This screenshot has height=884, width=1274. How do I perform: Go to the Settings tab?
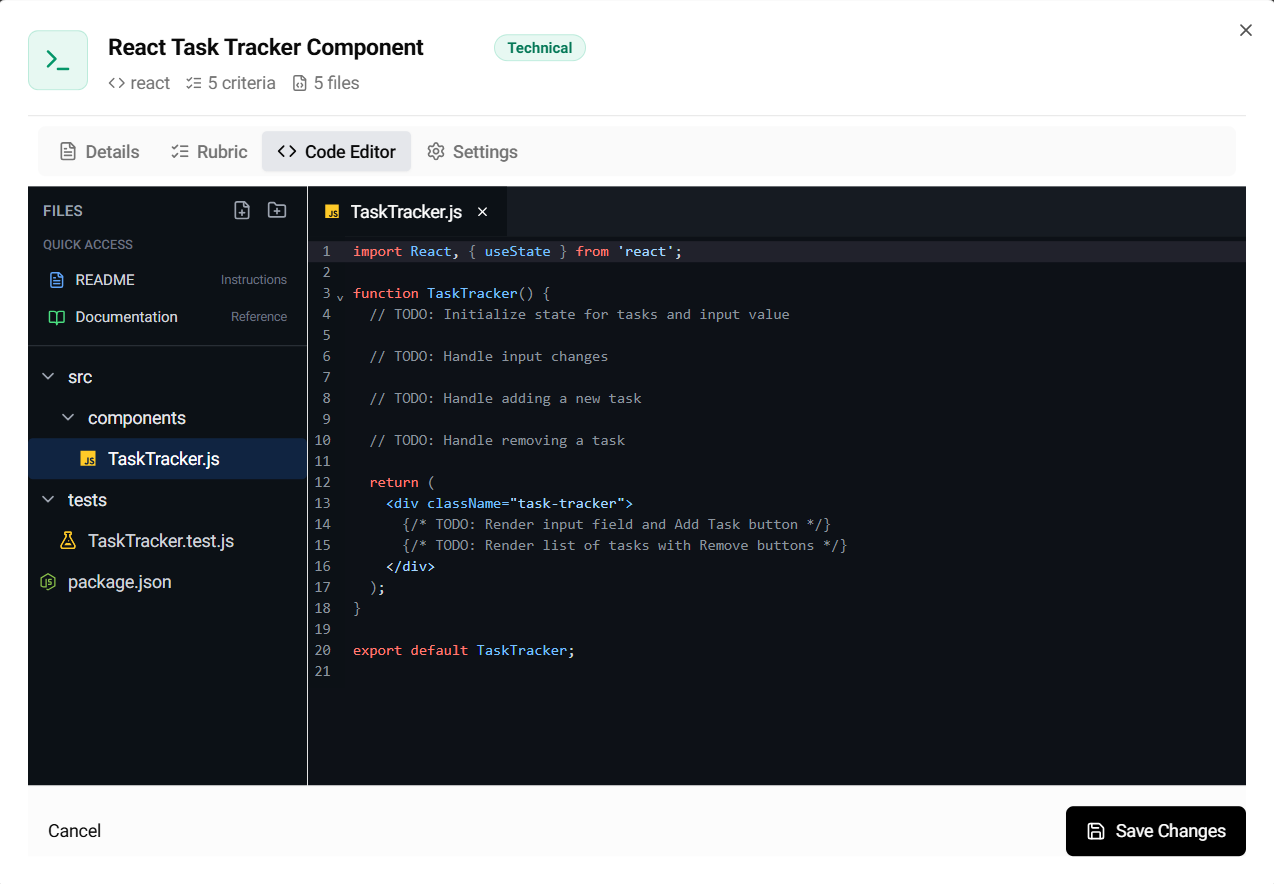(472, 152)
